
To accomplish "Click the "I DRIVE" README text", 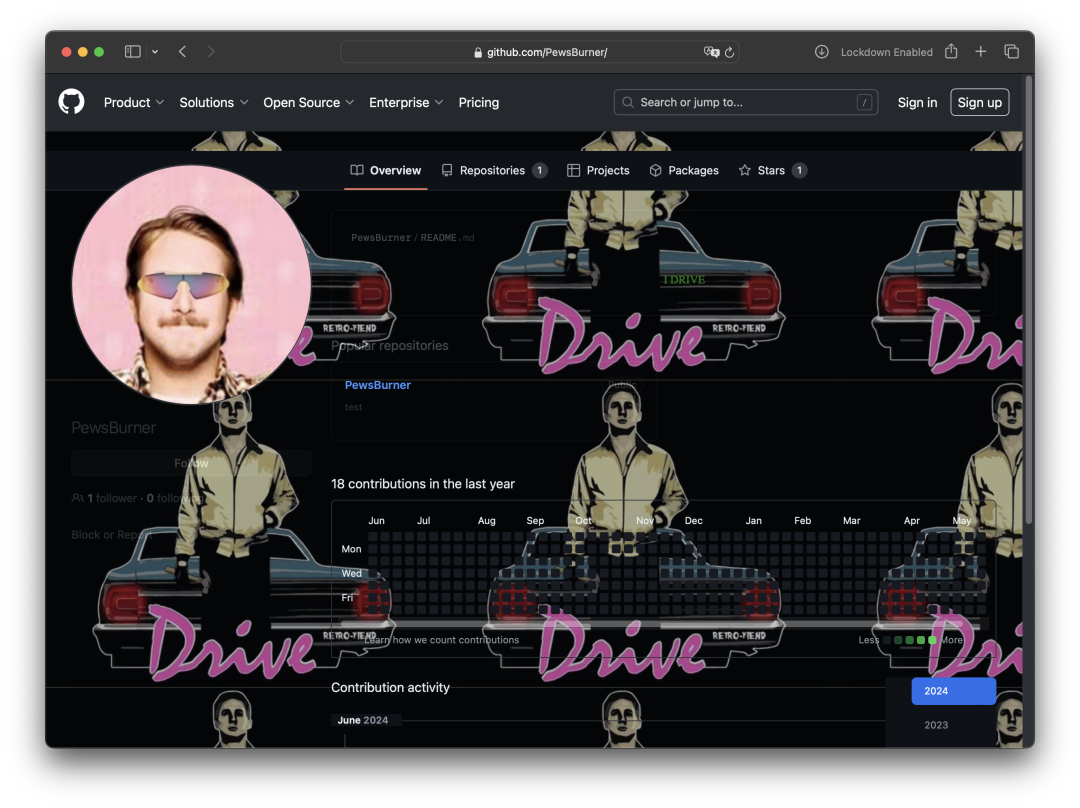I will click(684, 280).
